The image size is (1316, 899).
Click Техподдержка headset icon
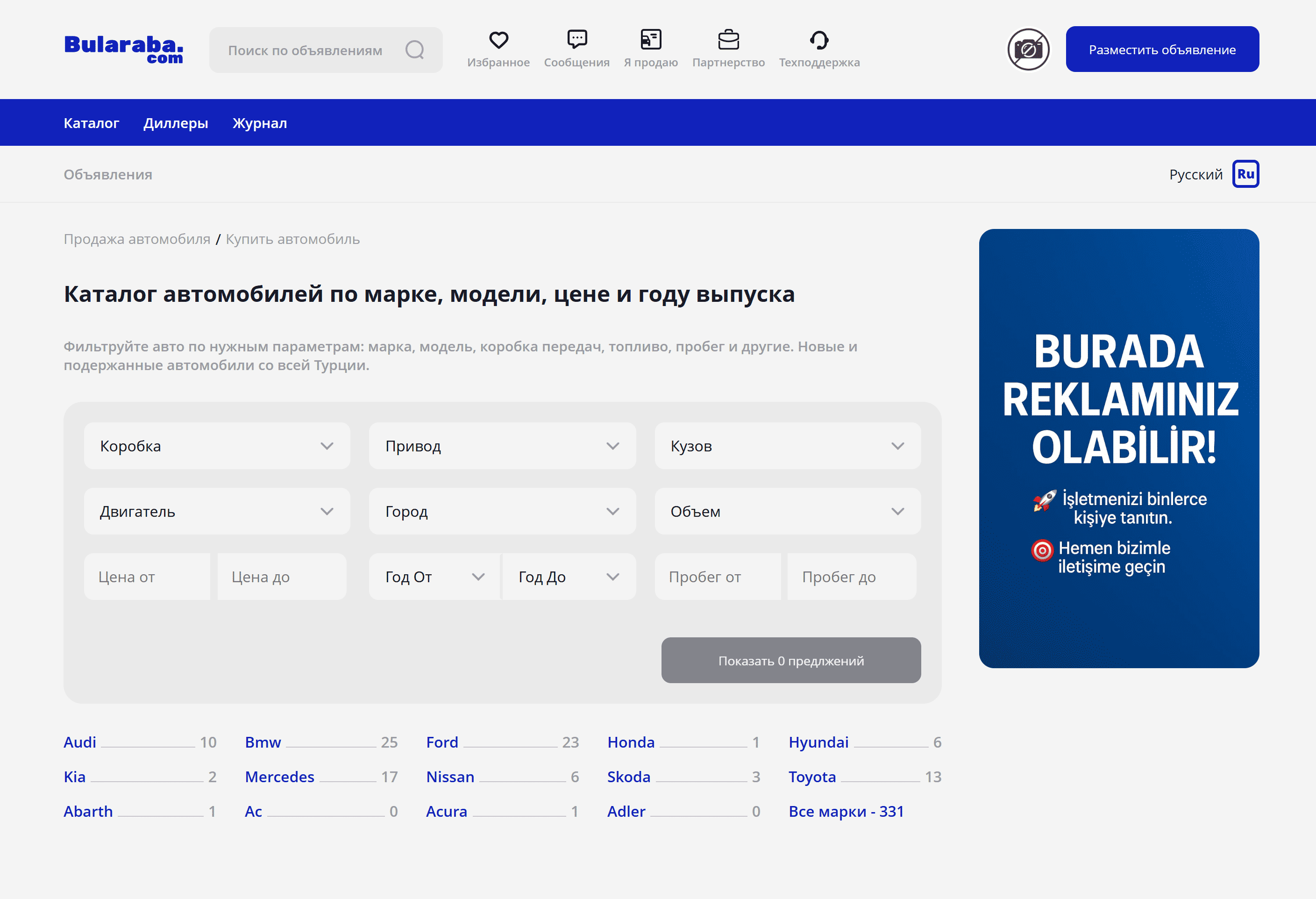[x=819, y=40]
